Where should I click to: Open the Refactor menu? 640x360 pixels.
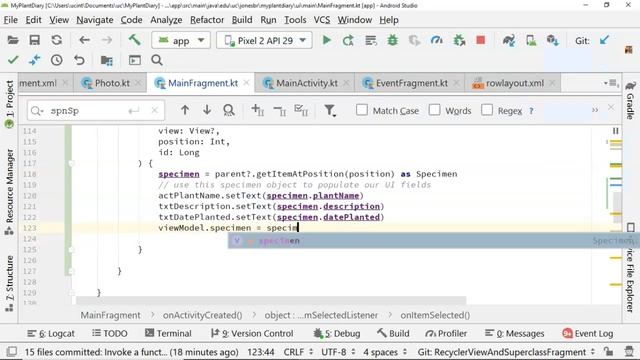[x=207, y=20]
